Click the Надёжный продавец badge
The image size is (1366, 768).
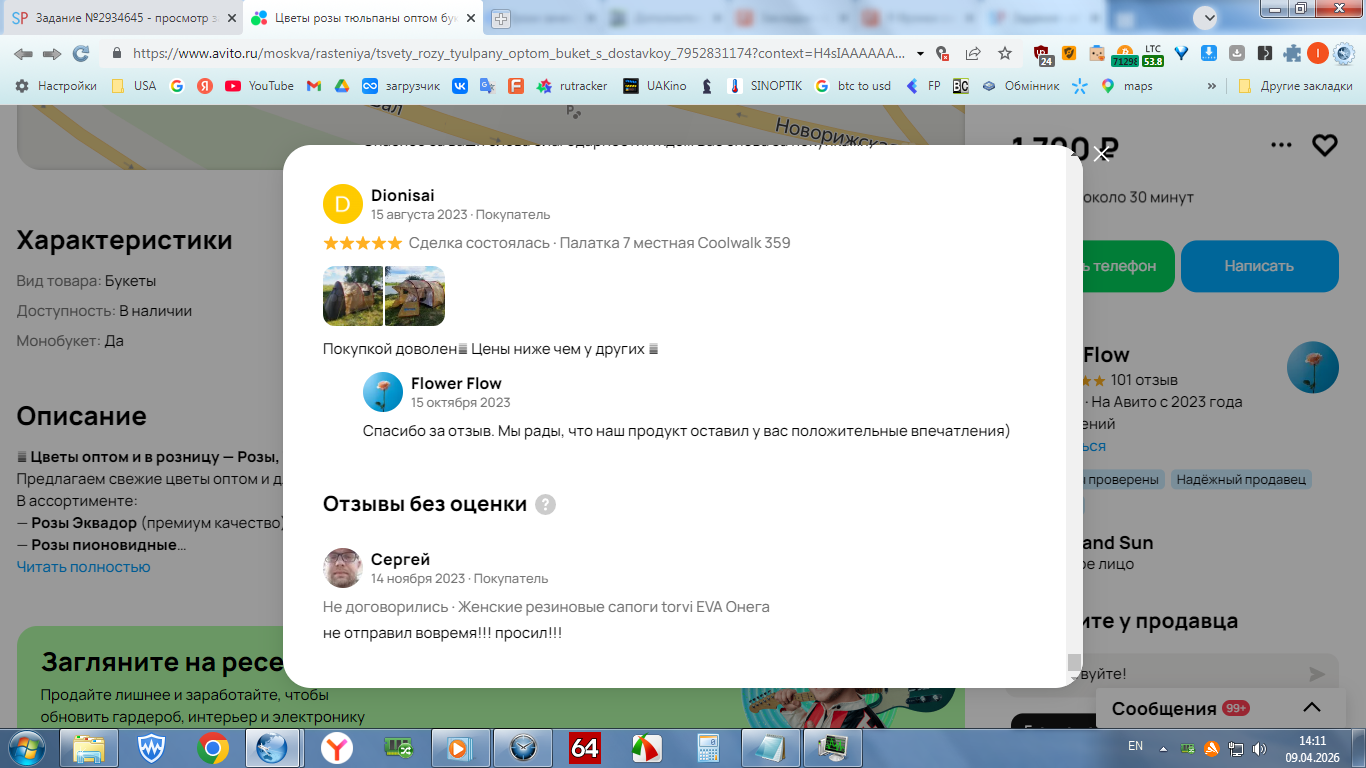pyautogui.click(x=1241, y=480)
